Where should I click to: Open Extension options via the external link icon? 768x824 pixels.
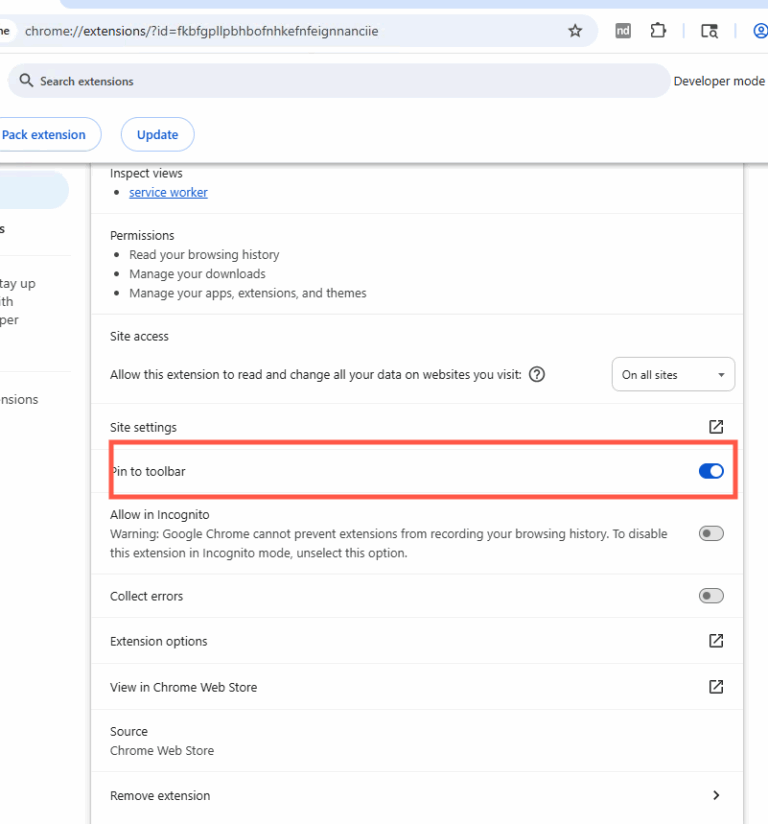click(x=716, y=641)
